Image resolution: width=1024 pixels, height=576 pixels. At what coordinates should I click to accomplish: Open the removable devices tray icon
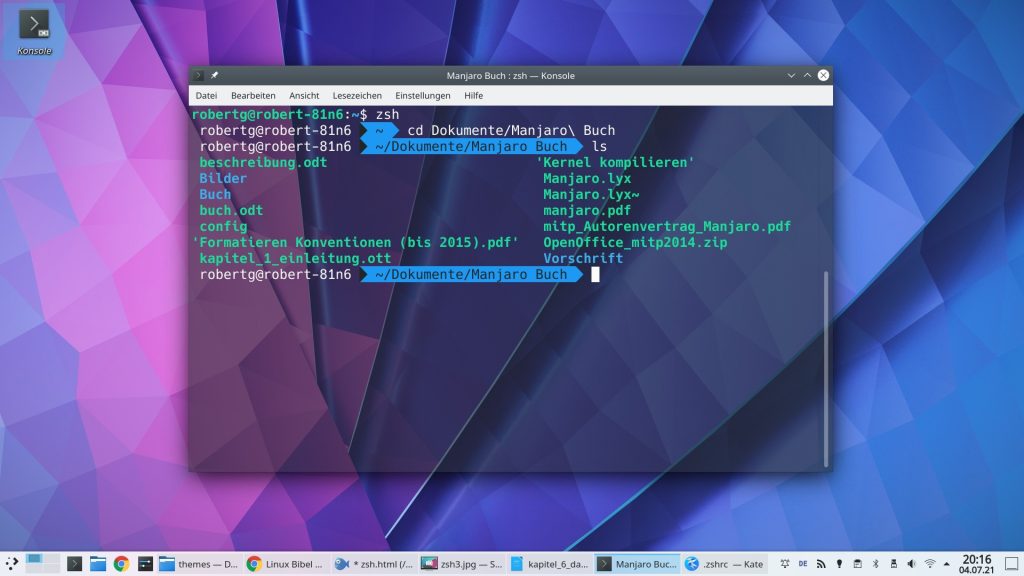pos(893,564)
